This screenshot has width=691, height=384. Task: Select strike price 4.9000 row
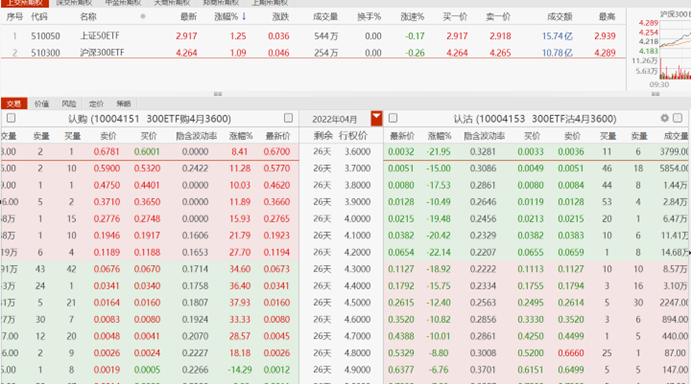(357, 369)
